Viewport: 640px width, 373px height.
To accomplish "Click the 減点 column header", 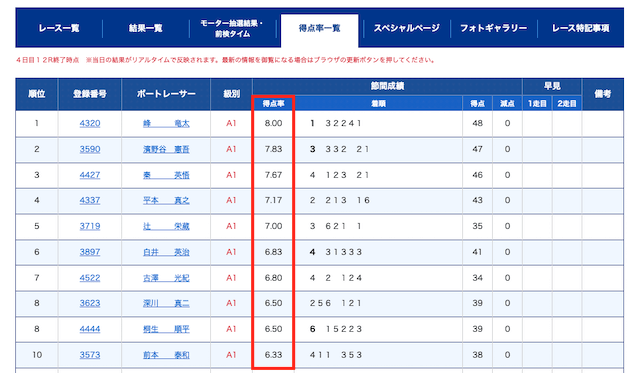I will pos(507,104).
